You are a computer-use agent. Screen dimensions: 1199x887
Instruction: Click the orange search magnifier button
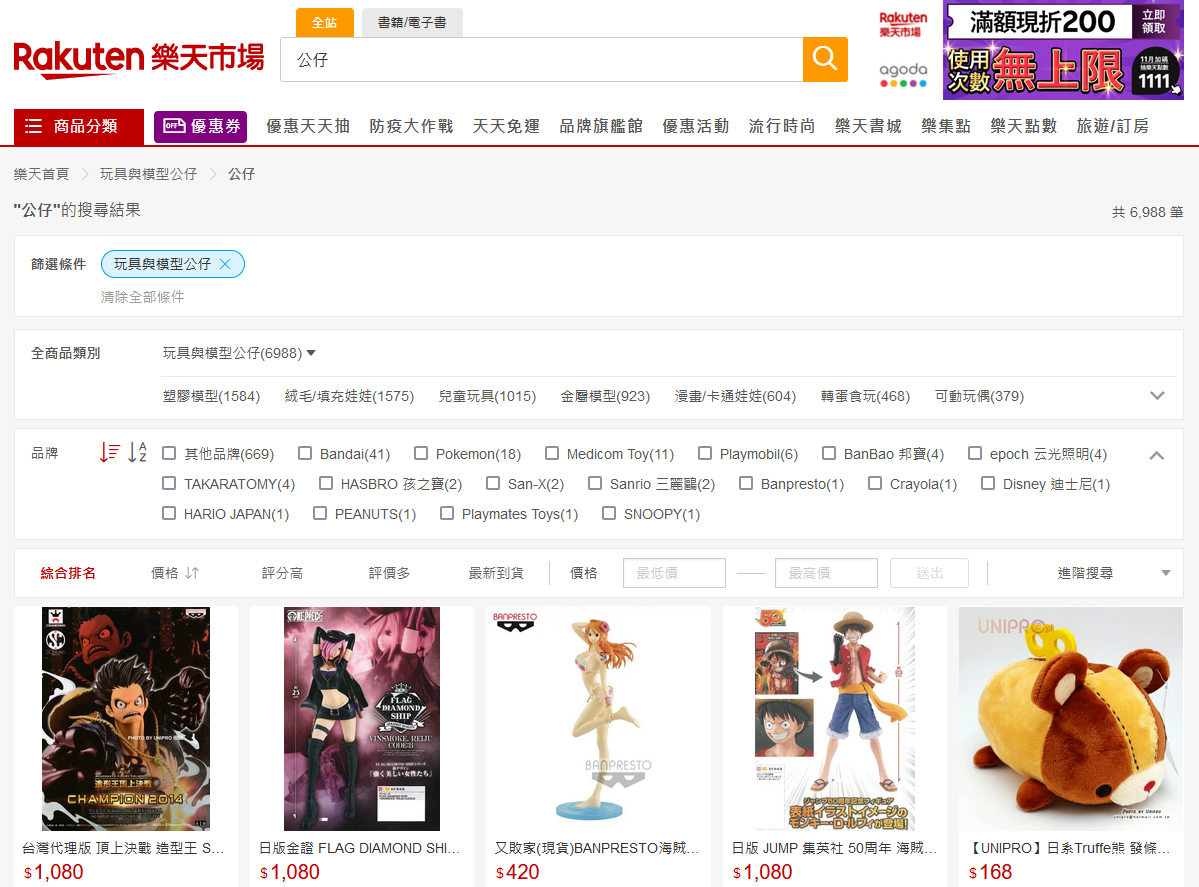click(825, 59)
